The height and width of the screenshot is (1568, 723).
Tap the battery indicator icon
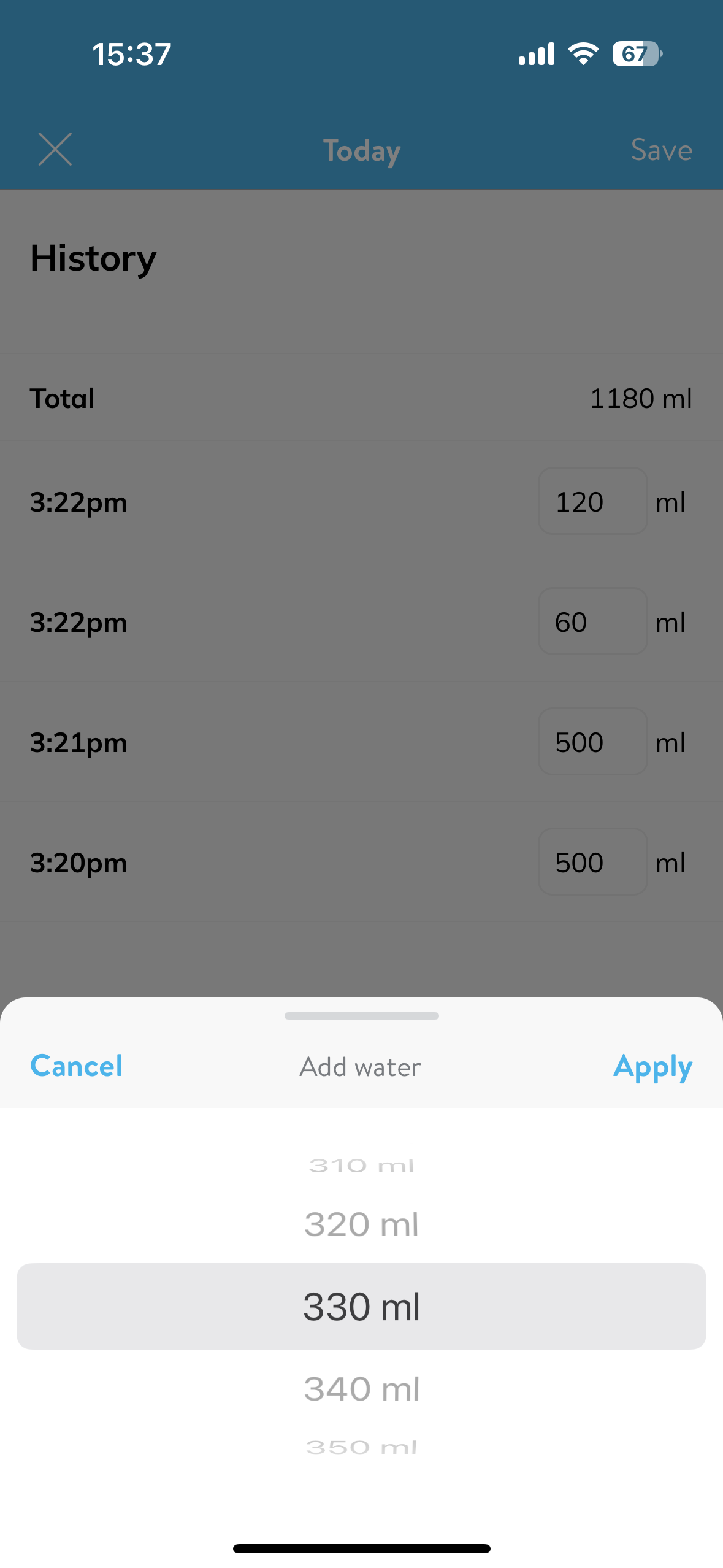[x=637, y=54]
